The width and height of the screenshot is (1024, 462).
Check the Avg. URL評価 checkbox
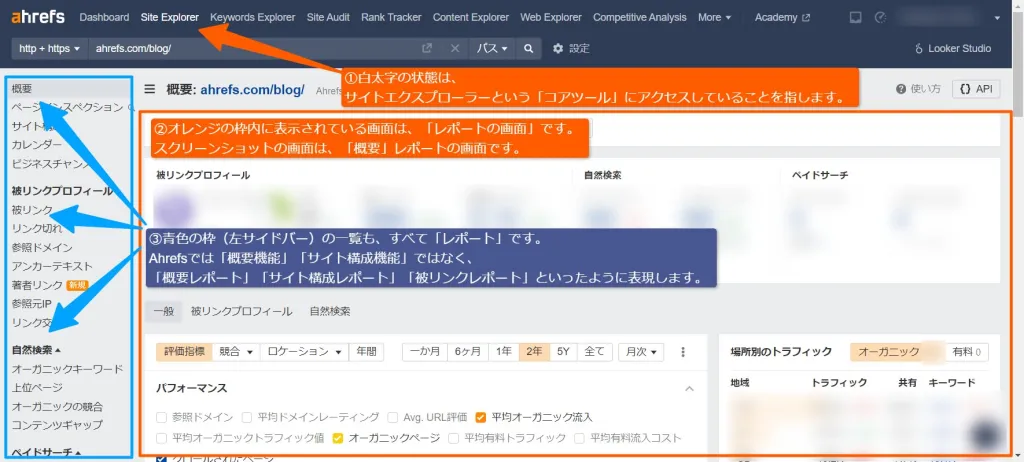click(392, 417)
